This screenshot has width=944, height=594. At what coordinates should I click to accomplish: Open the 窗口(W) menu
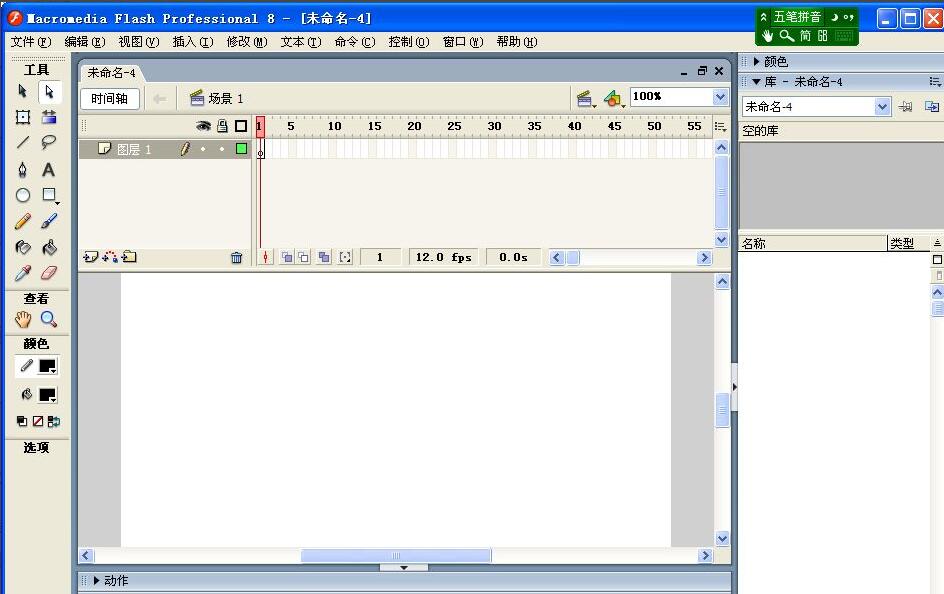point(463,42)
